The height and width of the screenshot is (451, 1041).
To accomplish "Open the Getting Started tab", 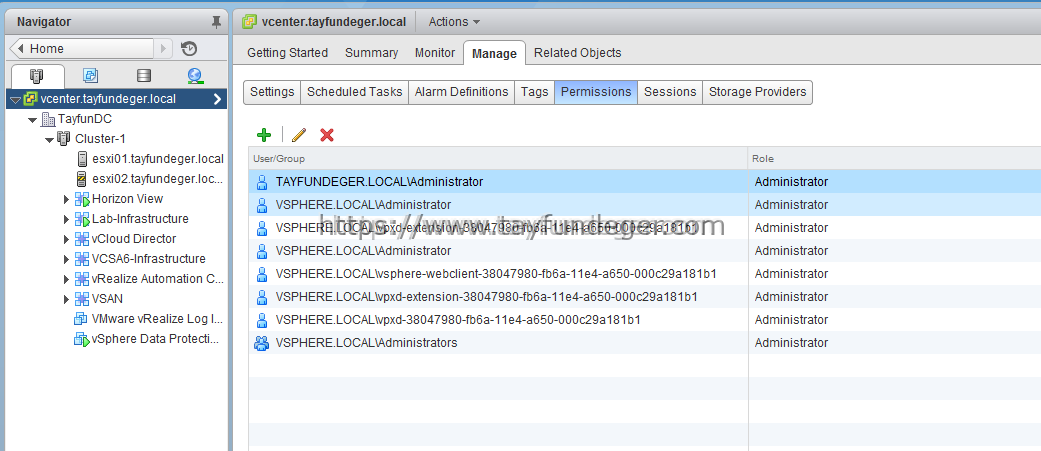I will 287,52.
